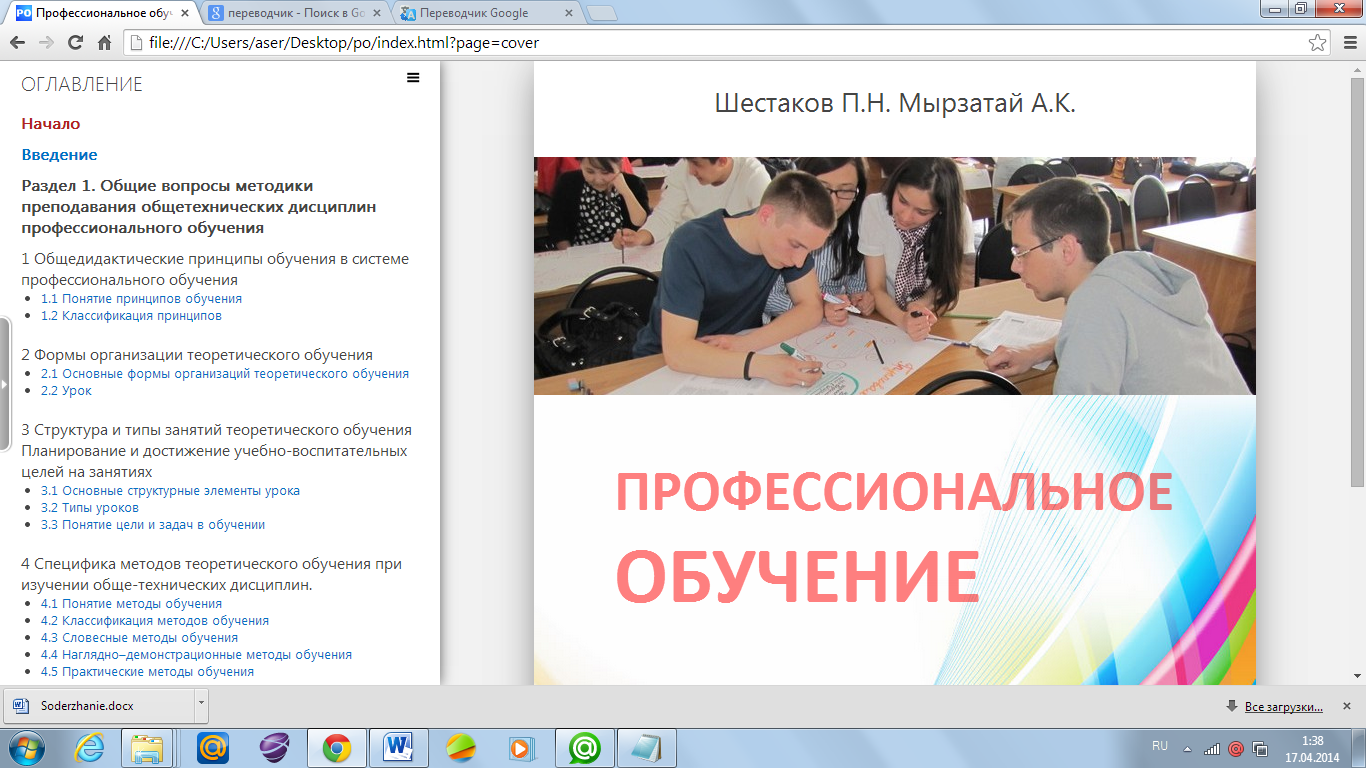Click the authors line Шестаков П.Н. Мырзатай А.К.
Image resolution: width=1366 pixels, height=768 pixels.
[x=895, y=103]
